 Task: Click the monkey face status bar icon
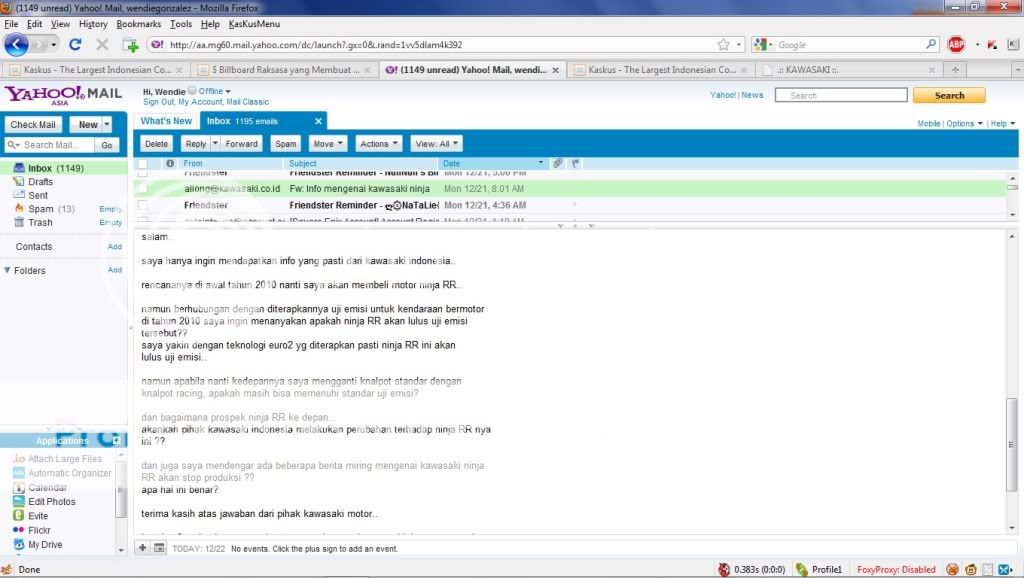[971, 570]
